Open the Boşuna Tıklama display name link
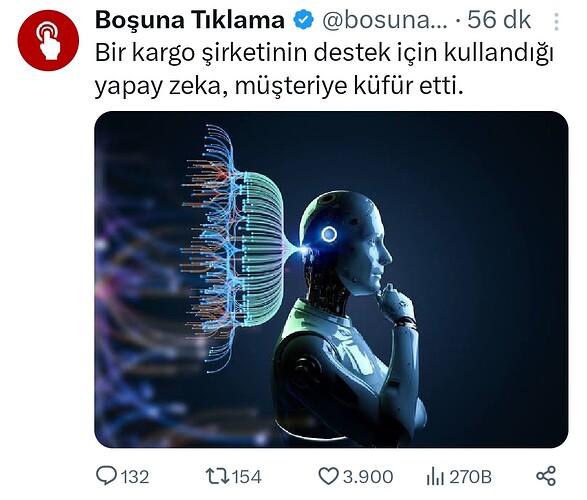Image resolution: width=587 pixels, height=500 pixels. [x=190, y=20]
